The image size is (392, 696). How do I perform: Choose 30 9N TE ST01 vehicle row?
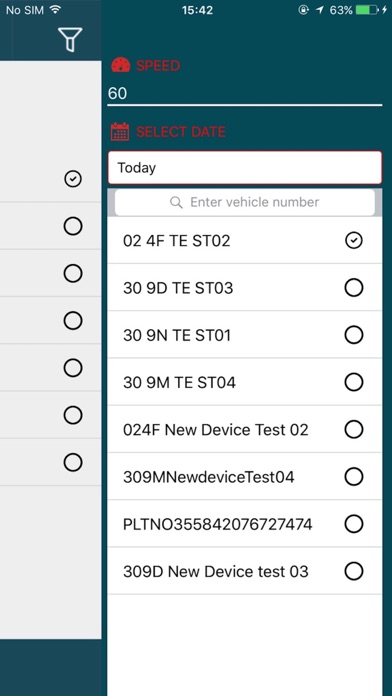pyautogui.click(x=245, y=335)
